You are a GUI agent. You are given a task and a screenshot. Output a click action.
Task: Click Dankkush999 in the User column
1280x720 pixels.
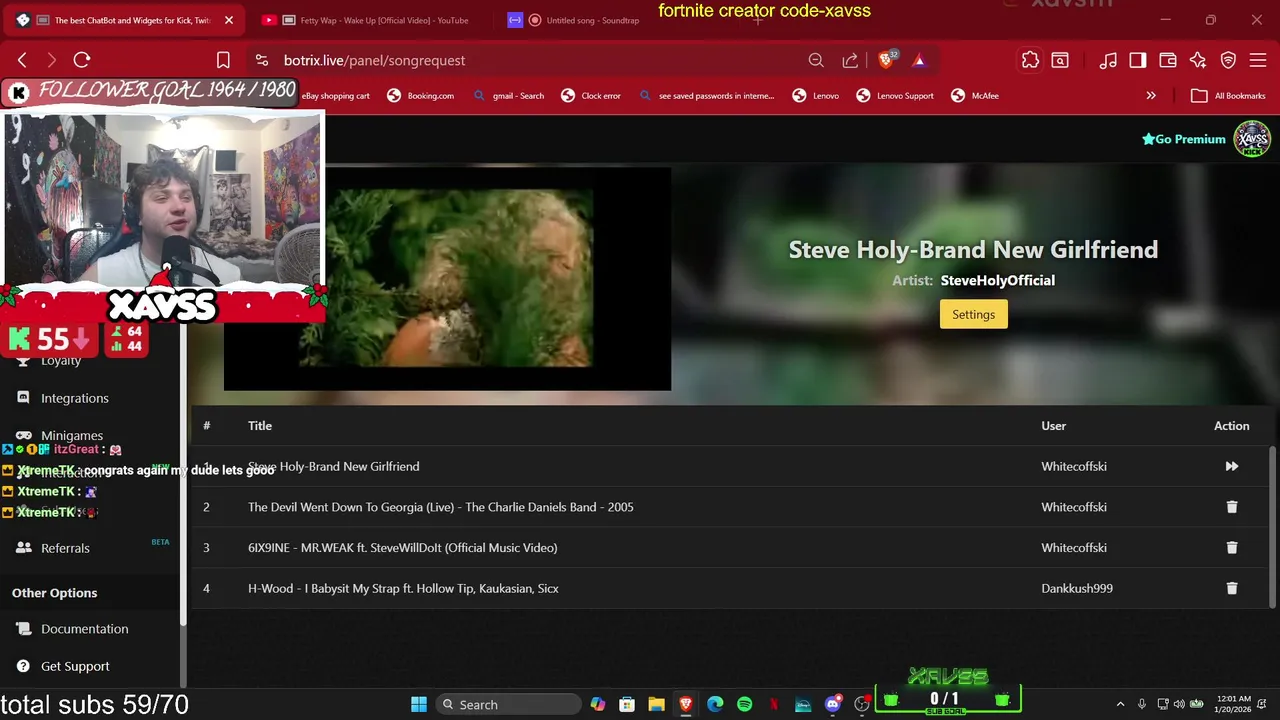(x=1077, y=589)
